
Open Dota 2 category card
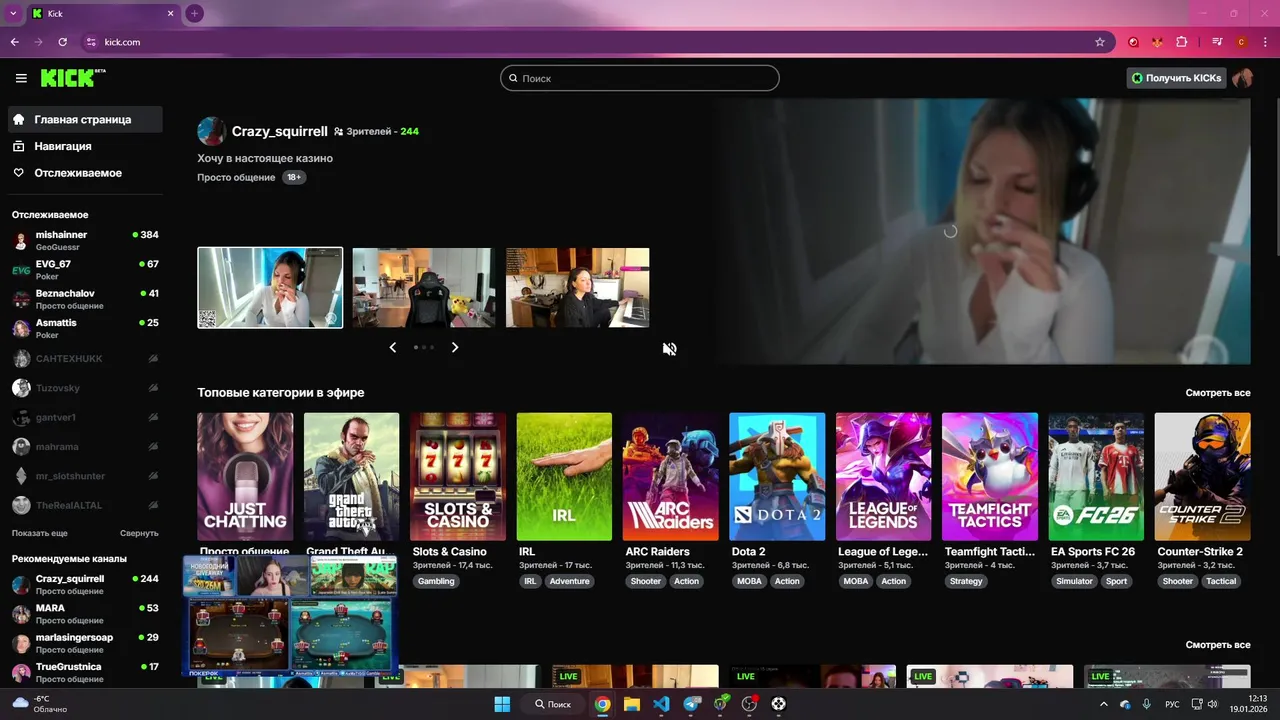pyautogui.click(x=777, y=477)
